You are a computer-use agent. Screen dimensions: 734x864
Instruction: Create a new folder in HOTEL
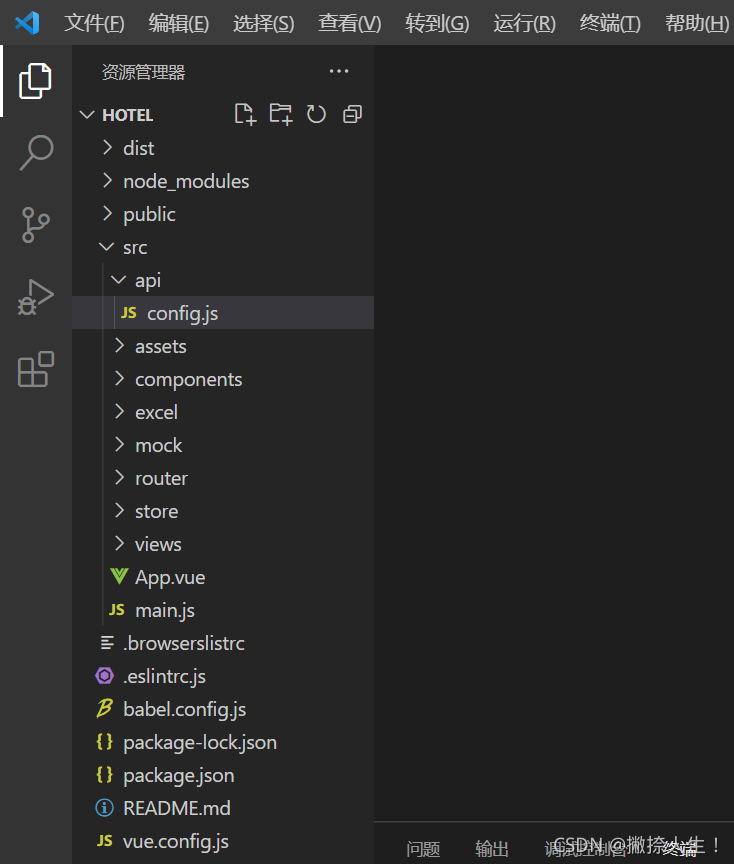pyautogui.click(x=280, y=115)
